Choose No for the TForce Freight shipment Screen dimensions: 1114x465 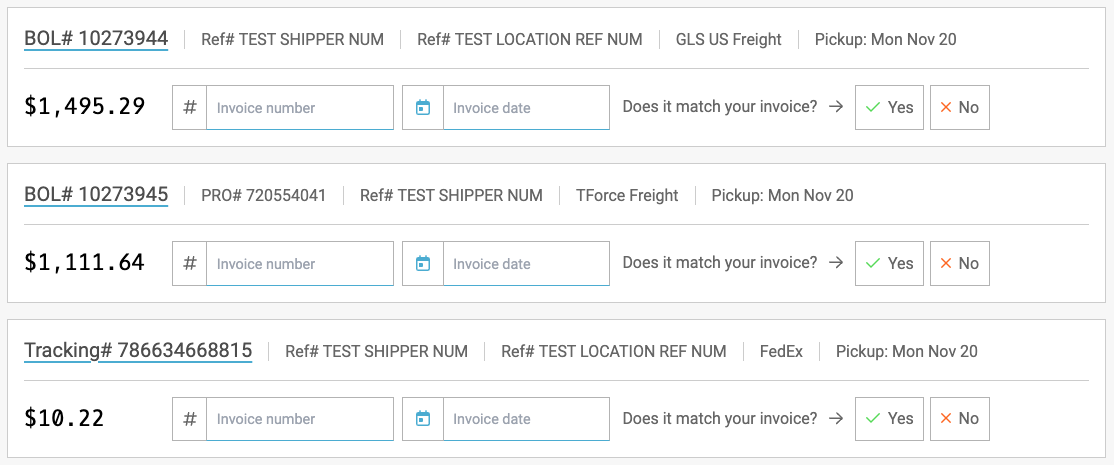point(959,263)
